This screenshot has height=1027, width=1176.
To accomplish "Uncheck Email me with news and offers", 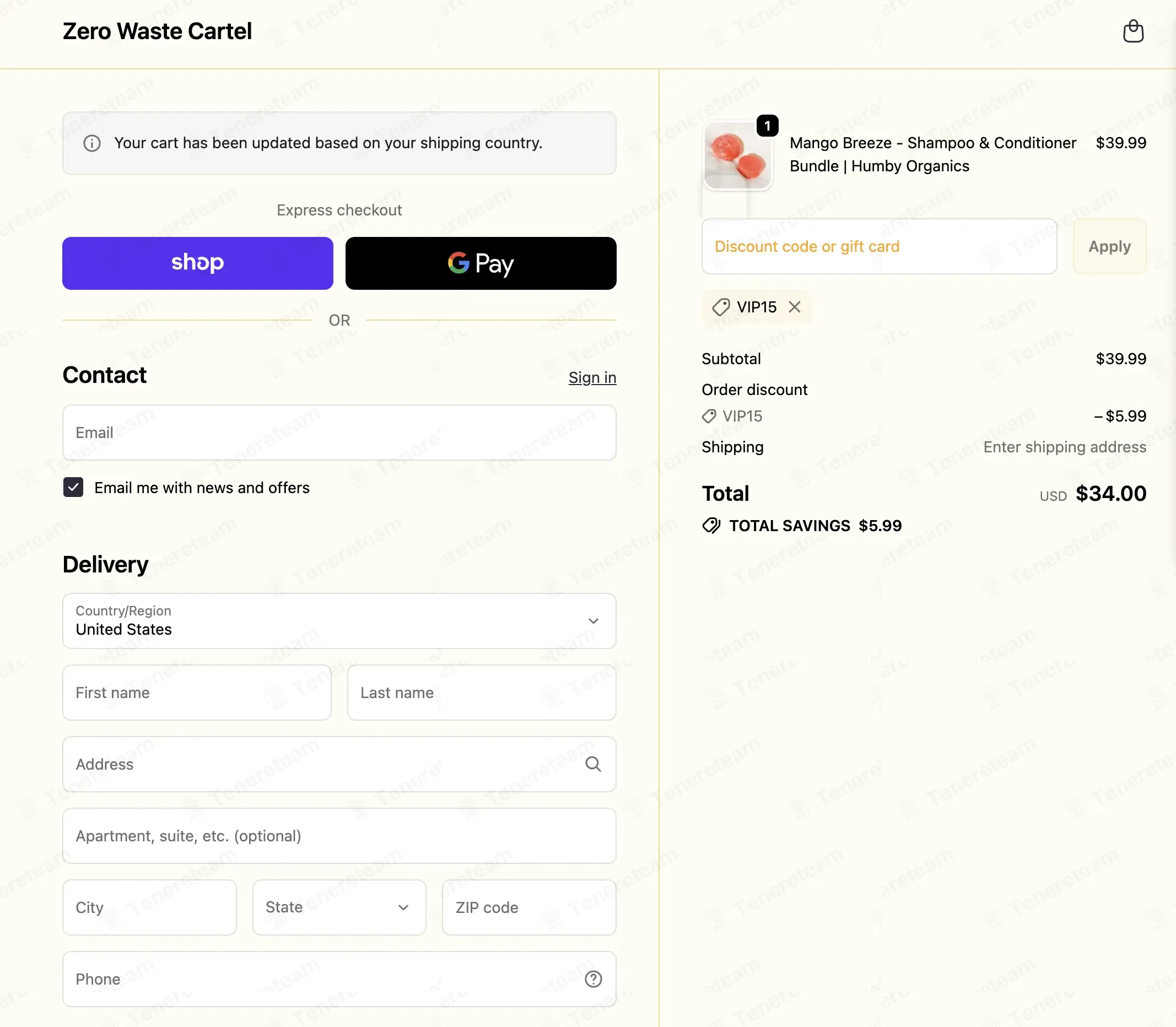I will (x=73, y=488).
